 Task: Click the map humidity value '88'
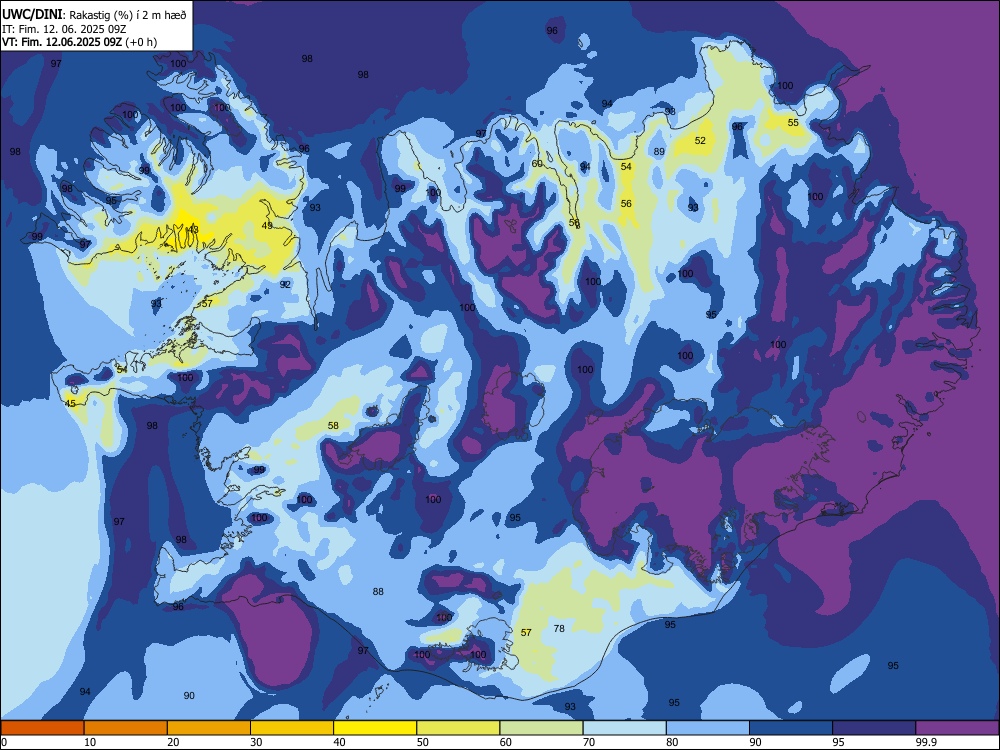pyautogui.click(x=378, y=591)
